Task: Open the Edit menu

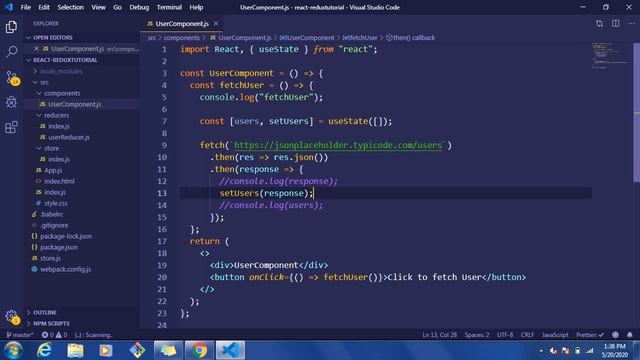Action: 44,7
